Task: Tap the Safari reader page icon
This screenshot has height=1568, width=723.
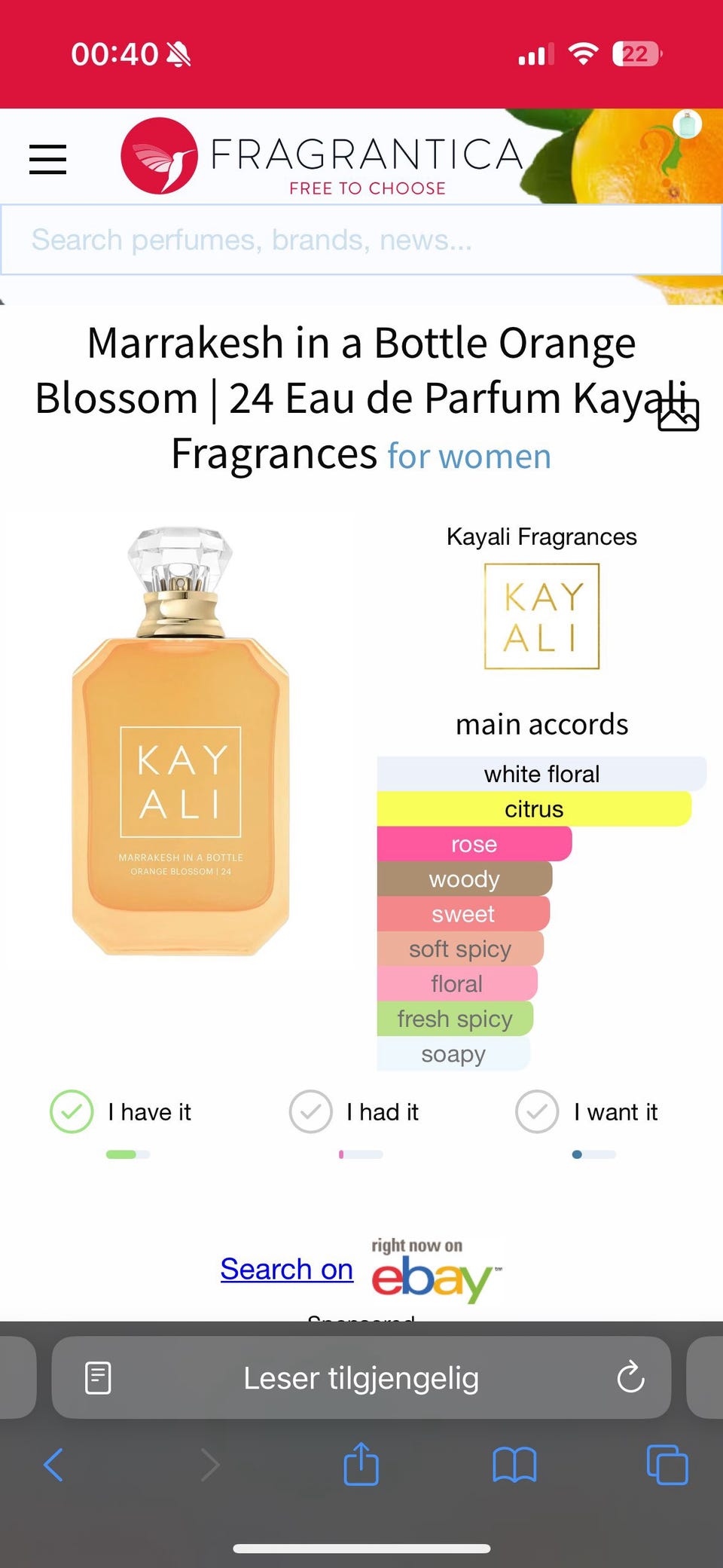Action: [98, 1378]
